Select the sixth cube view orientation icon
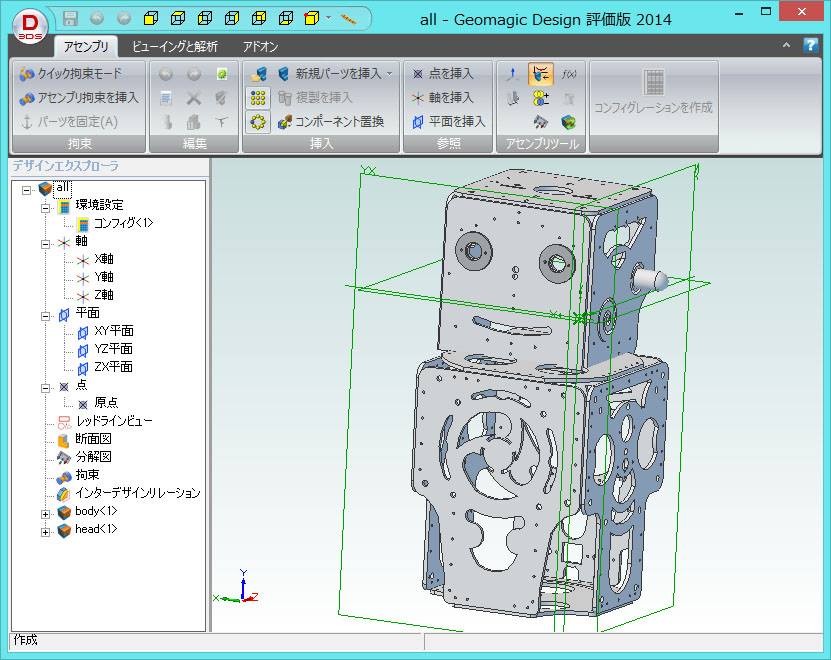This screenshot has width=831, height=660. 286,19
